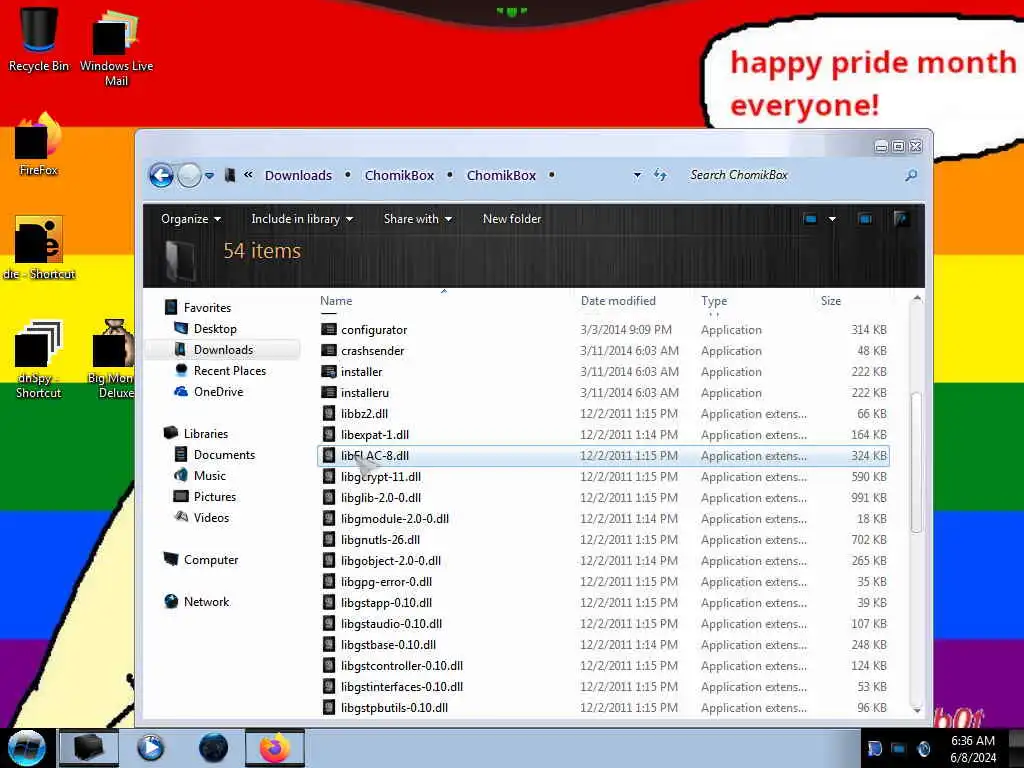The image size is (1024, 768).
Task: Select libgnutls-26.dll
Action: [x=603, y=539]
